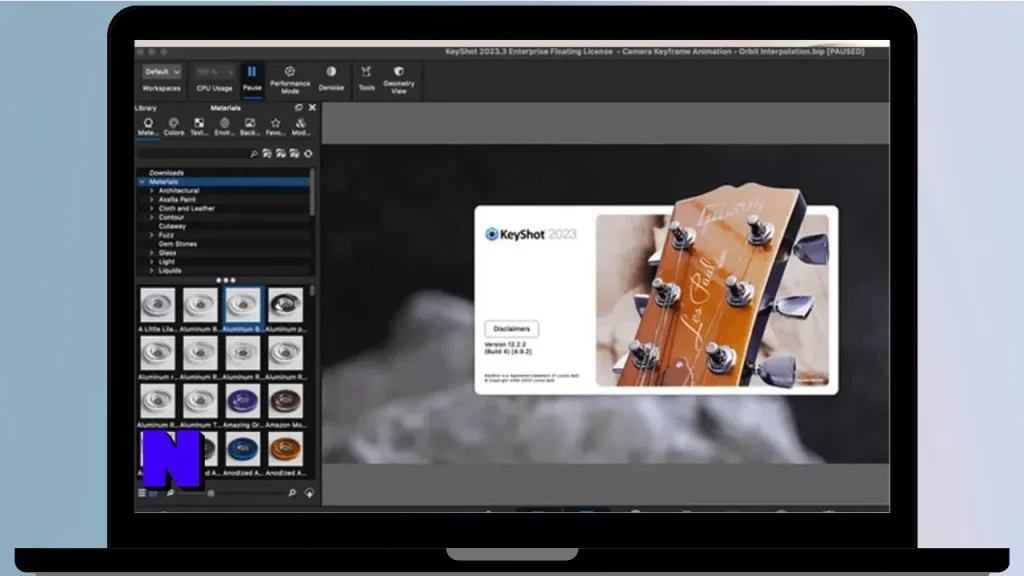Image resolution: width=1024 pixels, height=576 pixels.
Task: Toggle the Pause render button
Action: click(252, 78)
